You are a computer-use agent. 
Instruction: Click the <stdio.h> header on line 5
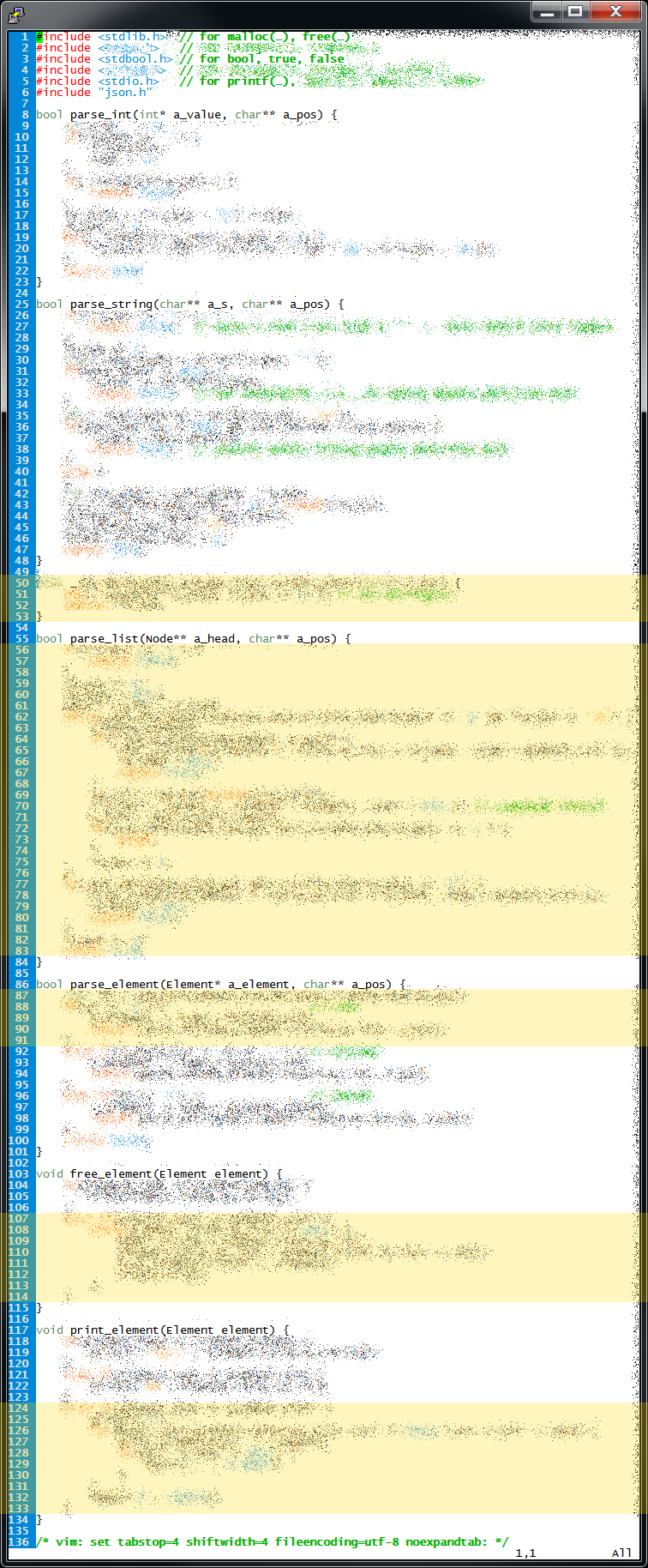pyautogui.click(x=128, y=81)
